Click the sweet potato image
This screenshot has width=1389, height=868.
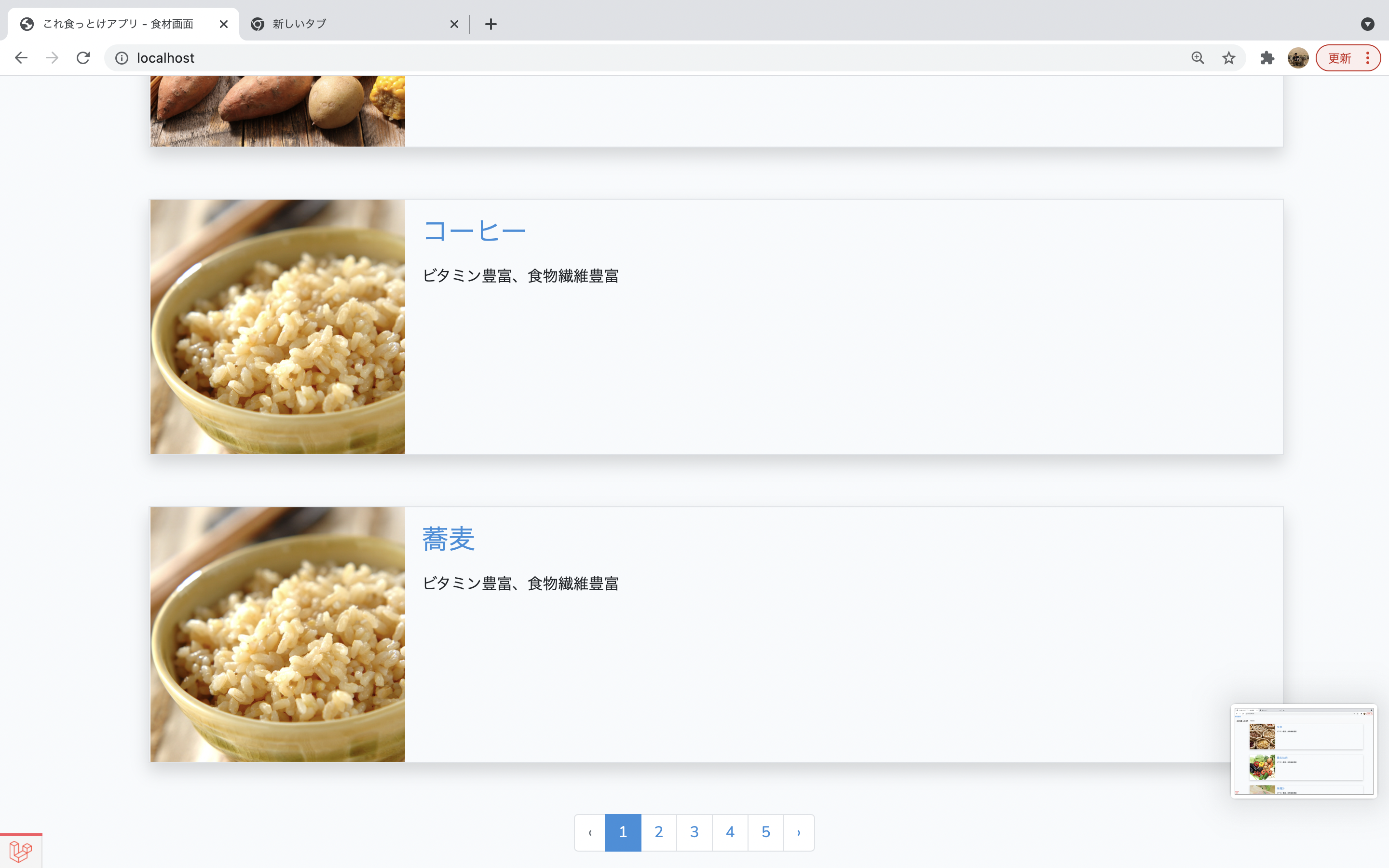point(278,111)
